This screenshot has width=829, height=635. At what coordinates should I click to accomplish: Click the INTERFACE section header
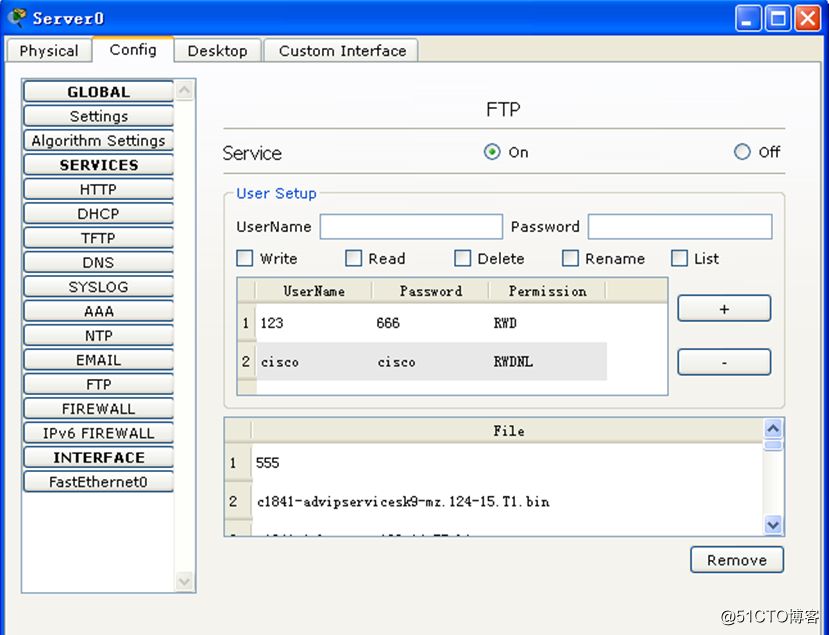[98, 457]
